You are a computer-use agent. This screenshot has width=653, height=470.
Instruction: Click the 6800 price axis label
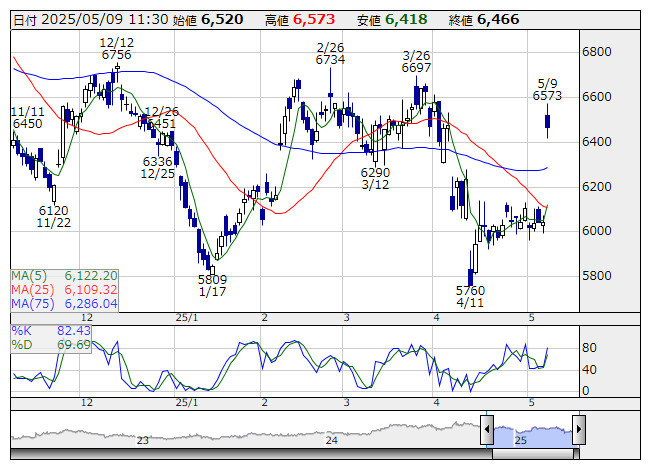tap(597, 52)
